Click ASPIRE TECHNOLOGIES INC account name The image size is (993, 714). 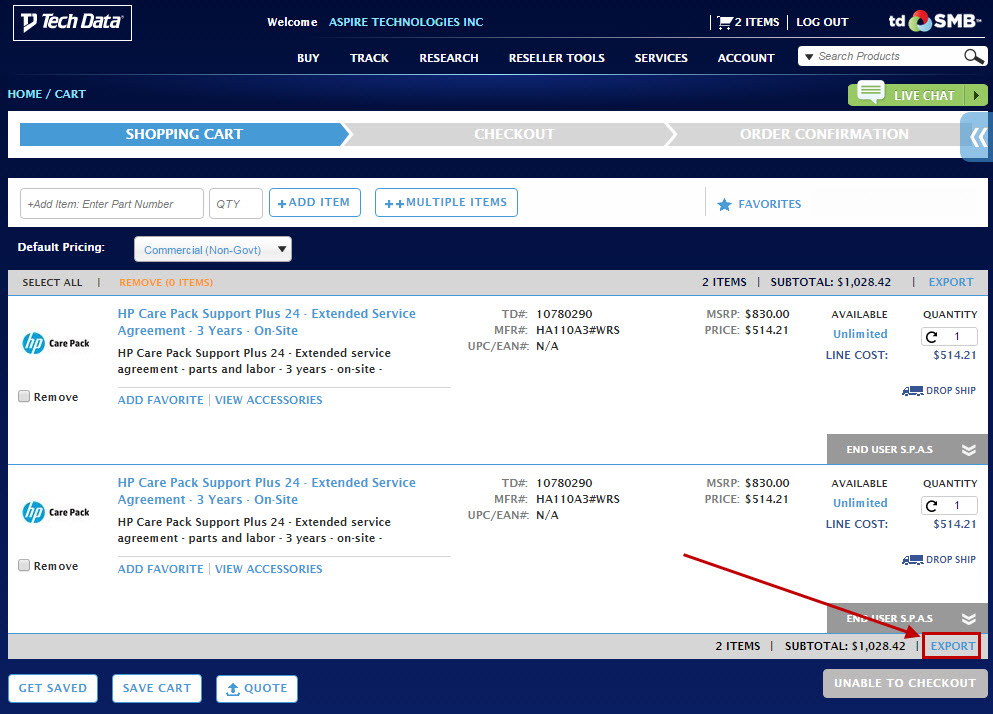pos(406,22)
